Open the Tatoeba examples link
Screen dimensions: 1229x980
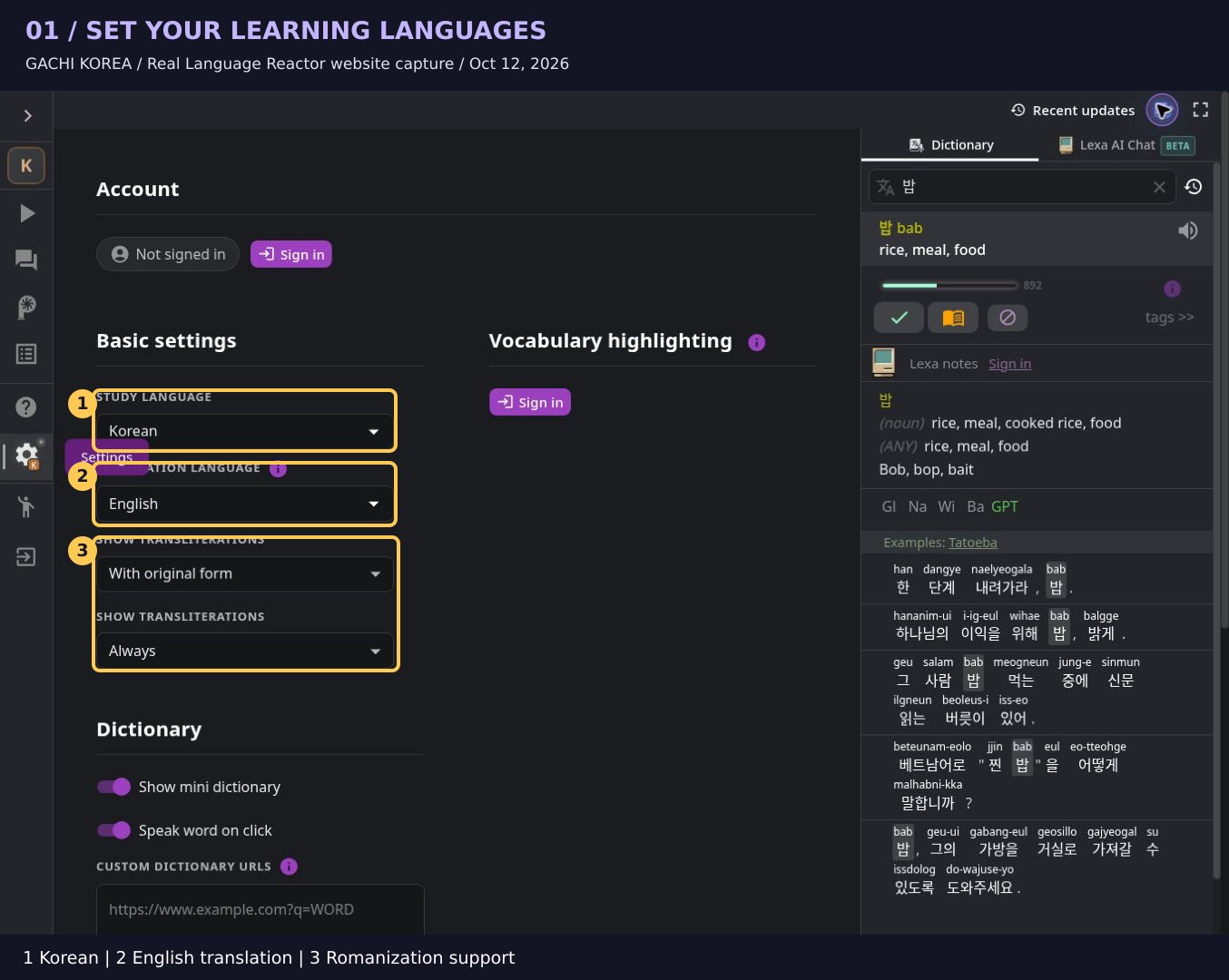pyautogui.click(x=973, y=543)
